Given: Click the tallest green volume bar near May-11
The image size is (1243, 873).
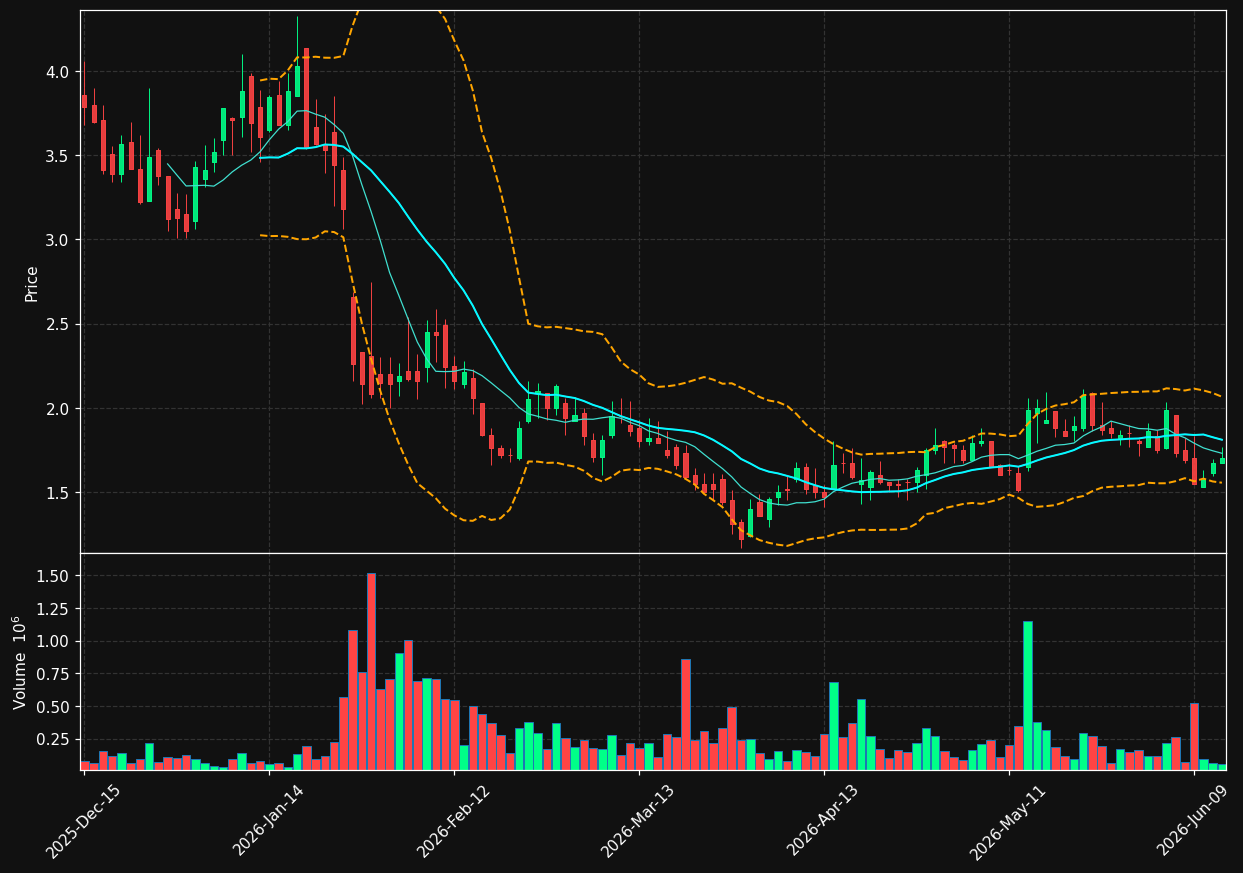Looking at the screenshot, I should [1027, 696].
